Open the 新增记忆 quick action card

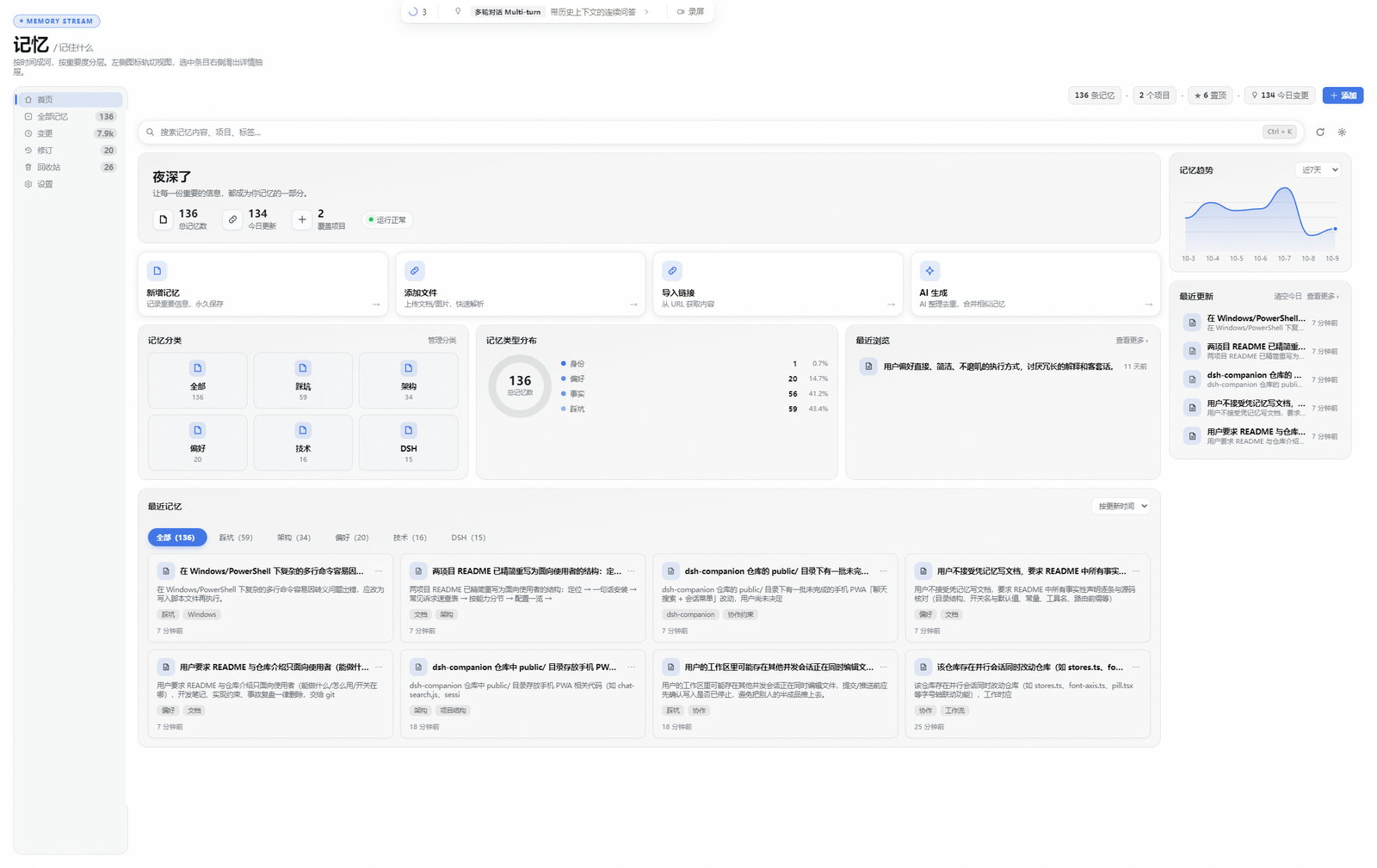coord(262,285)
